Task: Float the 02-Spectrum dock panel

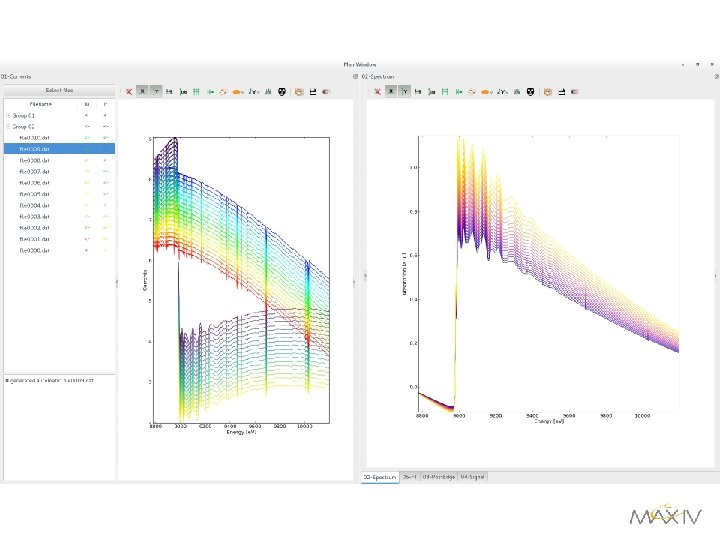Action: coord(717,77)
